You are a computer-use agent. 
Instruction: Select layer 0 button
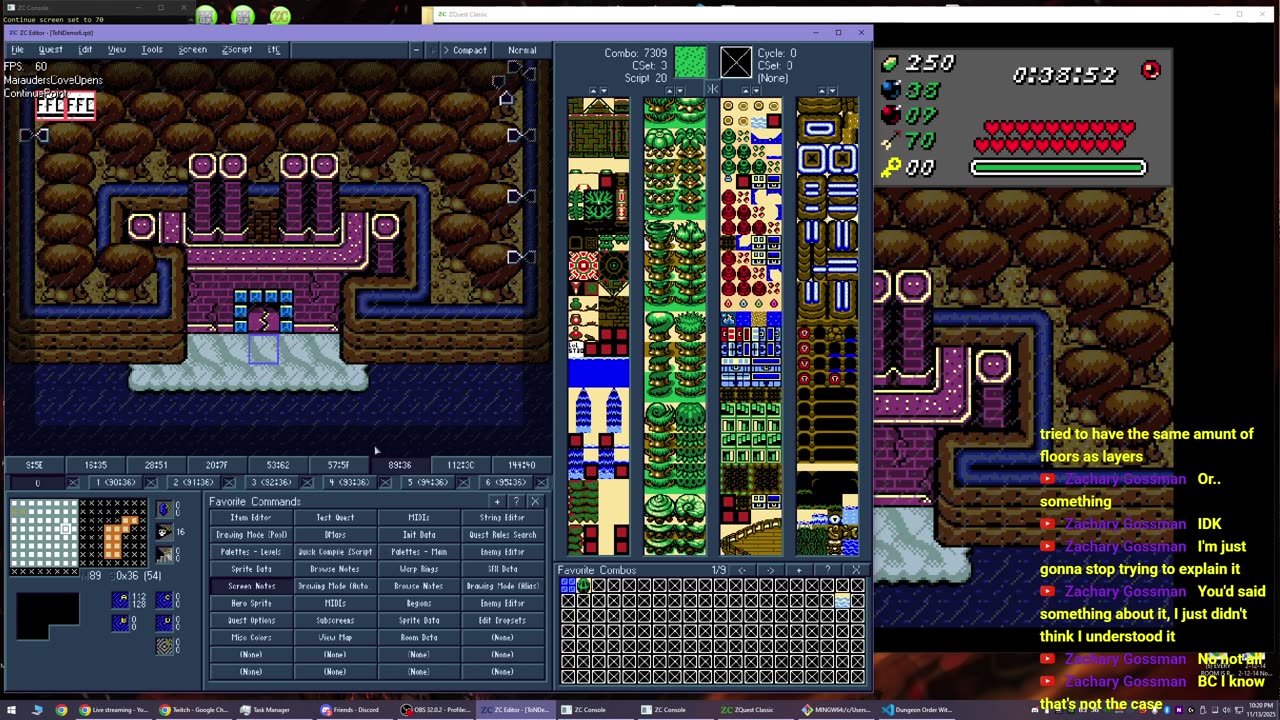(x=37, y=483)
